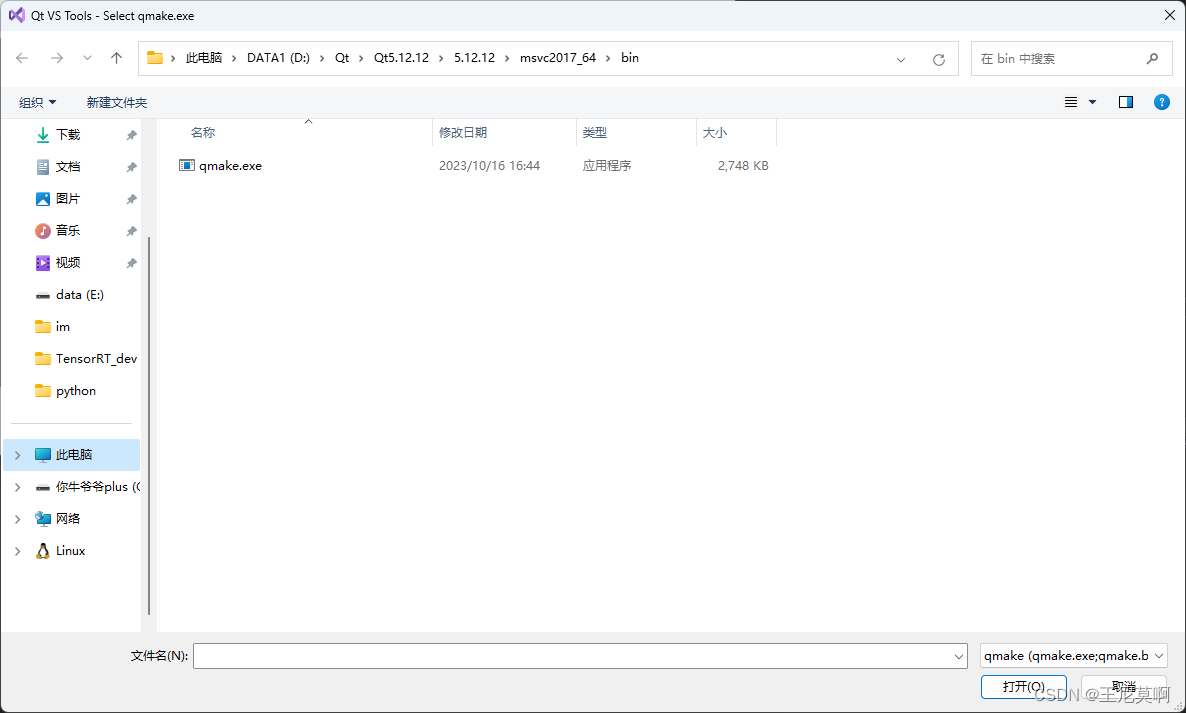Click the bin segment of the path
Viewport: 1186px width, 713px height.
[630, 57]
